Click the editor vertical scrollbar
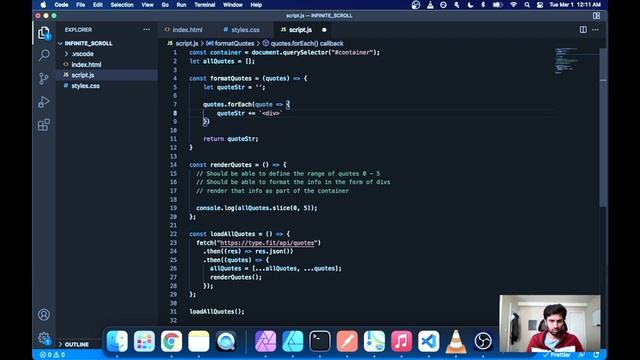This screenshot has height=360, width=640. (603, 127)
